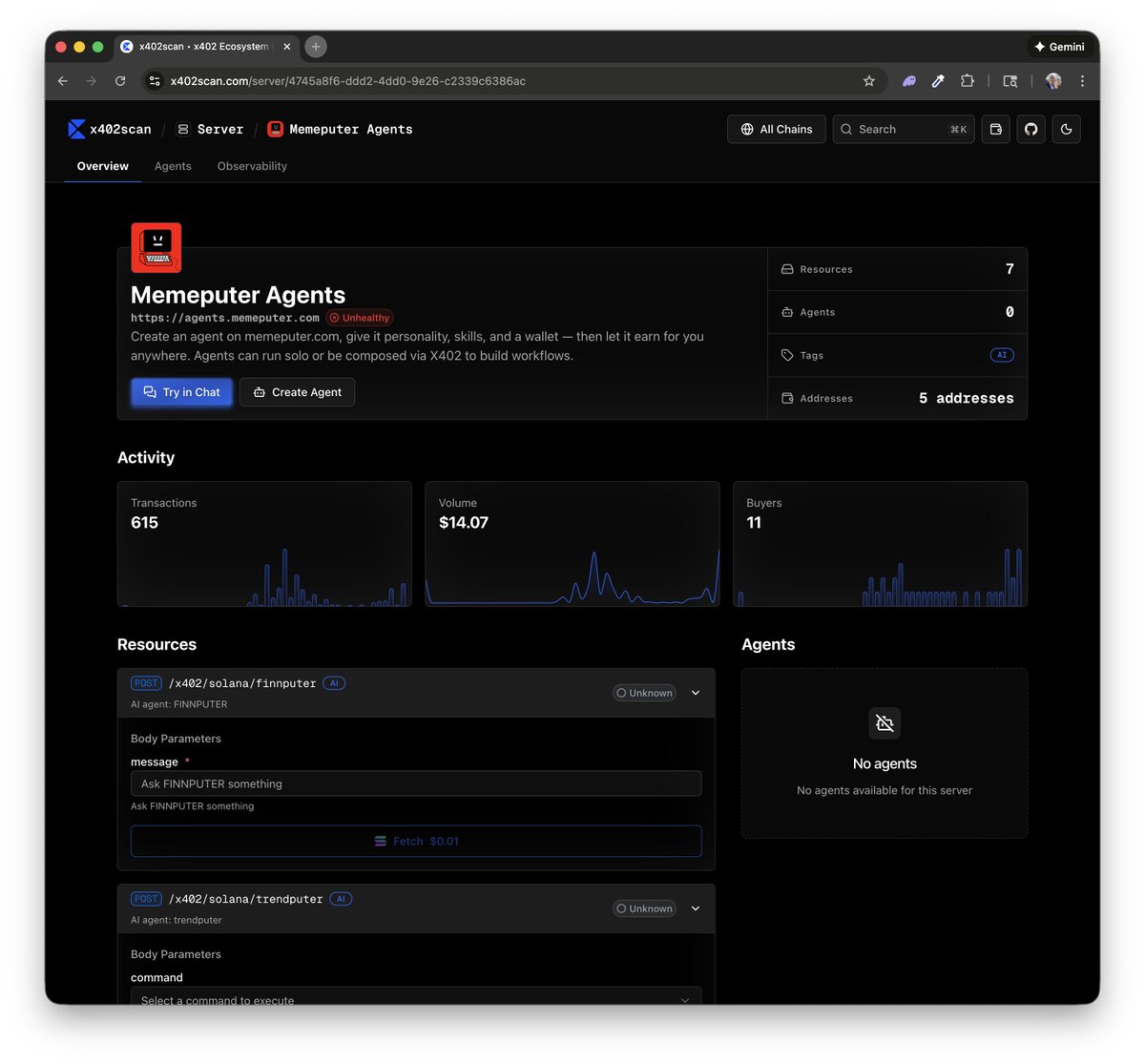The height and width of the screenshot is (1064, 1145).
Task: Open the Chrome profile avatar
Action: [x=1053, y=81]
